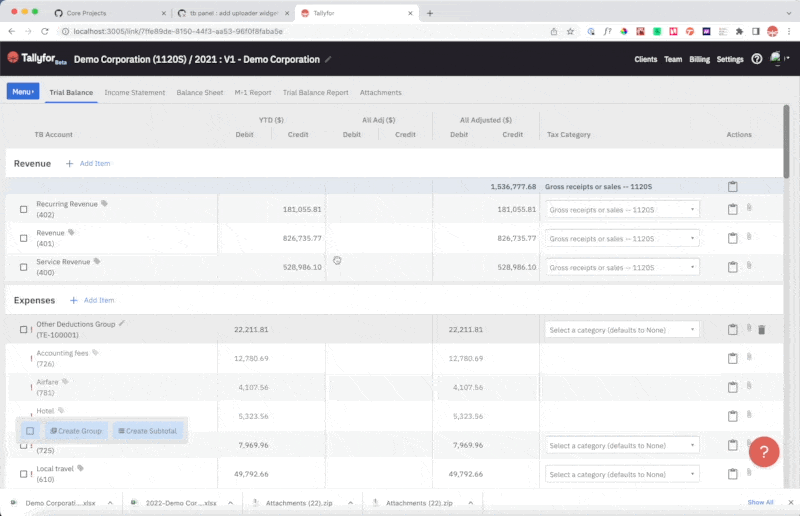Viewport: 800px width, 516px height.
Task: Open the M-1 Report tab
Action: tap(253, 92)
